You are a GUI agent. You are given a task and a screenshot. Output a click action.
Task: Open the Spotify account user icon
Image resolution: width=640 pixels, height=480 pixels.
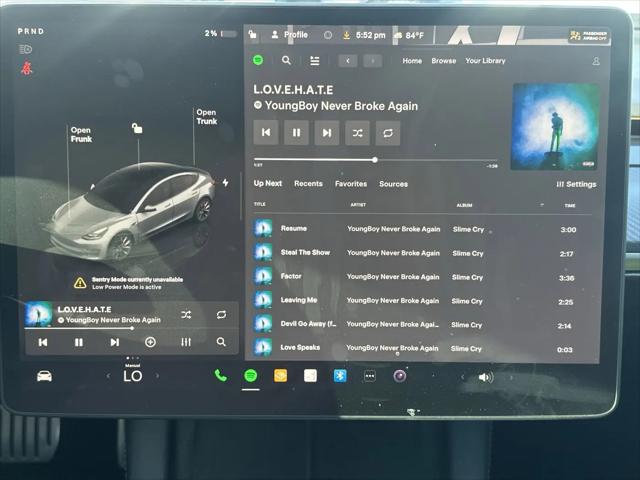coord(596,61)
